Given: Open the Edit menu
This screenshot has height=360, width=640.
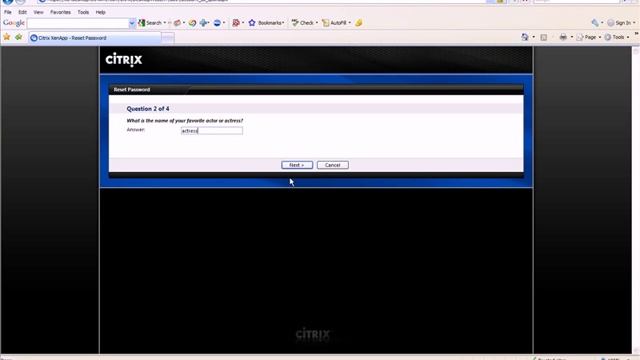Looking at the screenshot, I should click(22, 12).
